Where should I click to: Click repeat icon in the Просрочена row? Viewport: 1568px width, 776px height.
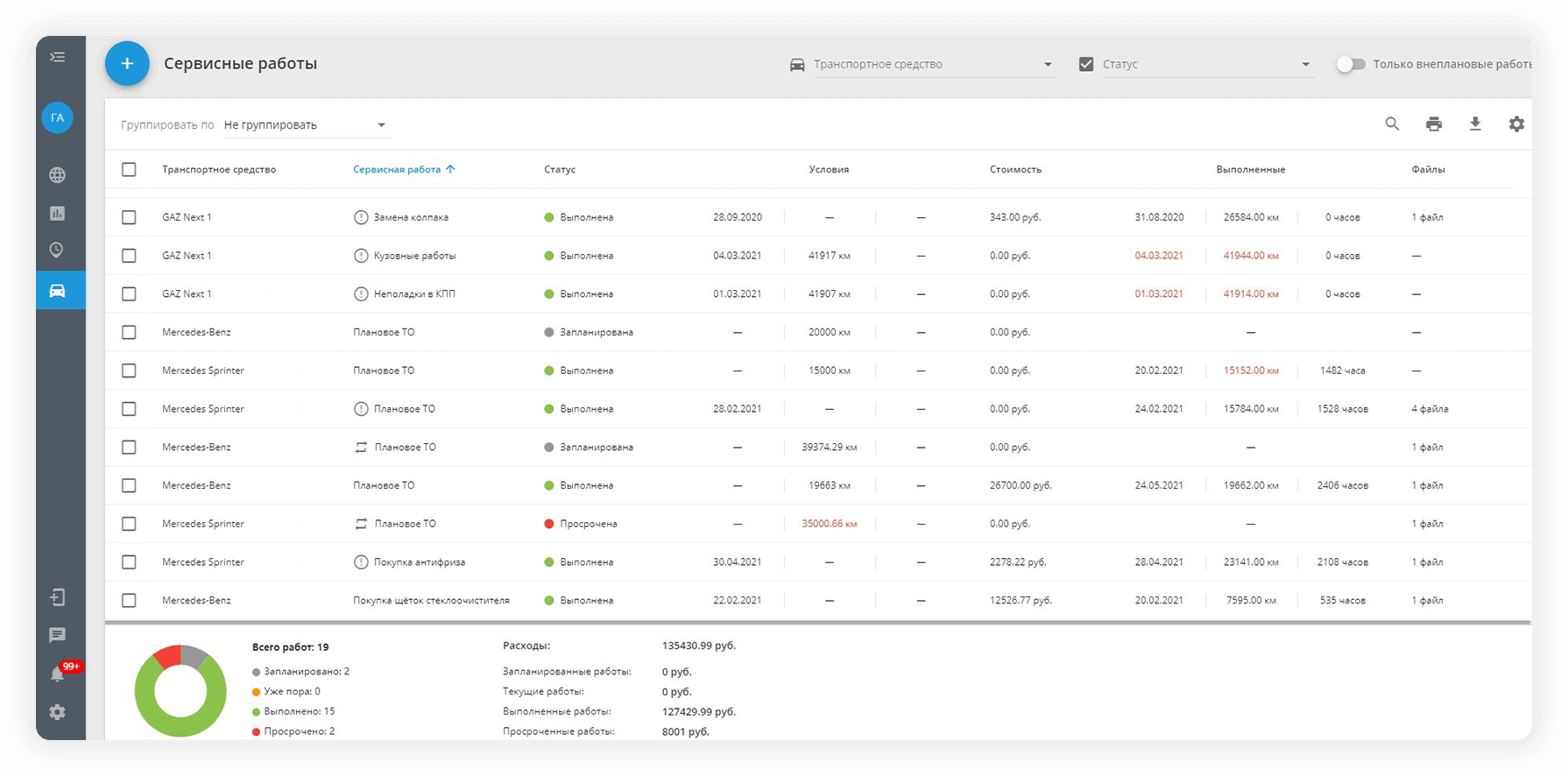[x=361, y=524]
